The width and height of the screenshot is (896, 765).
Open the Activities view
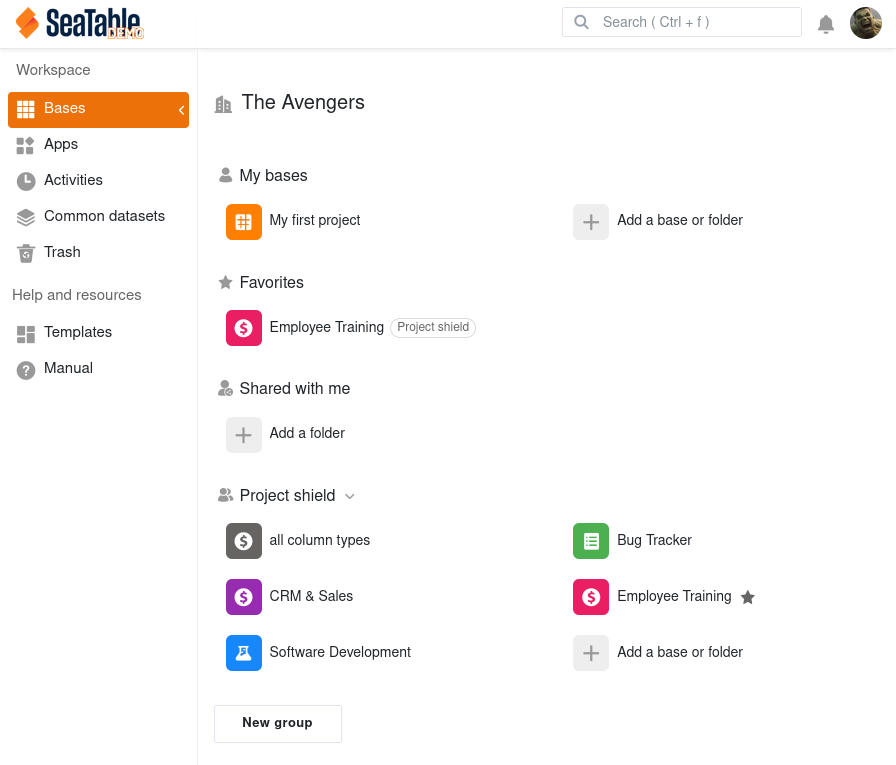point(73,180)
